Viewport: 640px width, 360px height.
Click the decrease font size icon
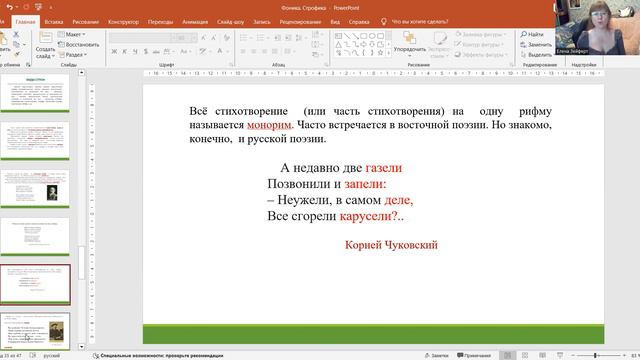[213, 38]
